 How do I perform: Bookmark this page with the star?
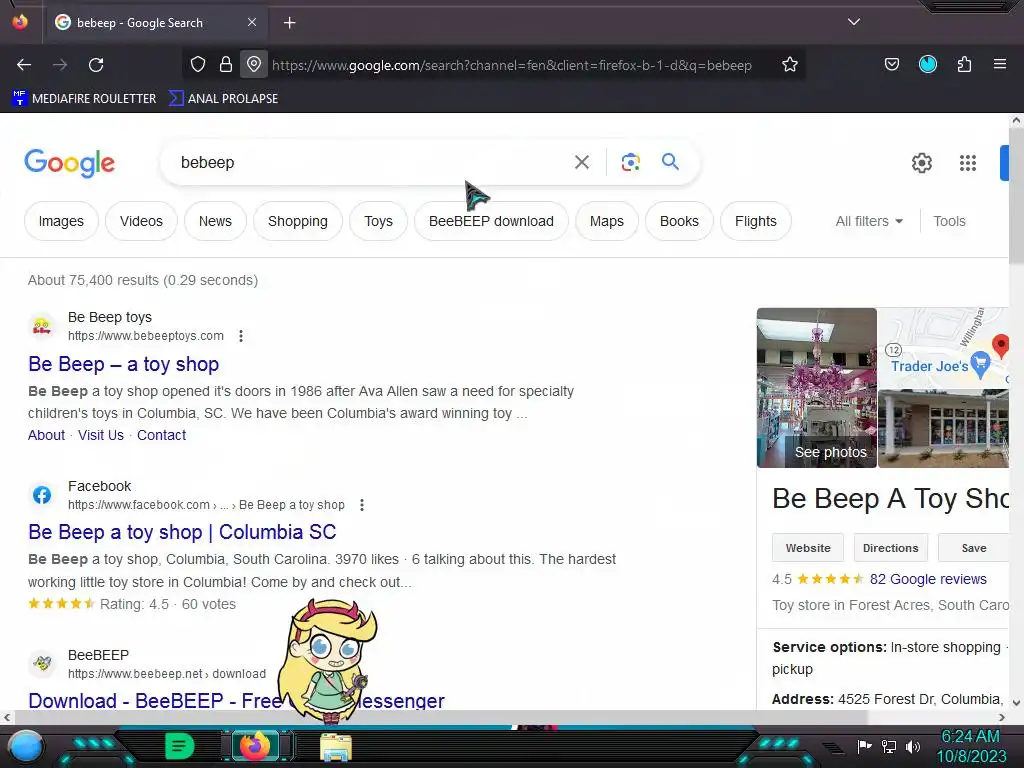(790, 64)
